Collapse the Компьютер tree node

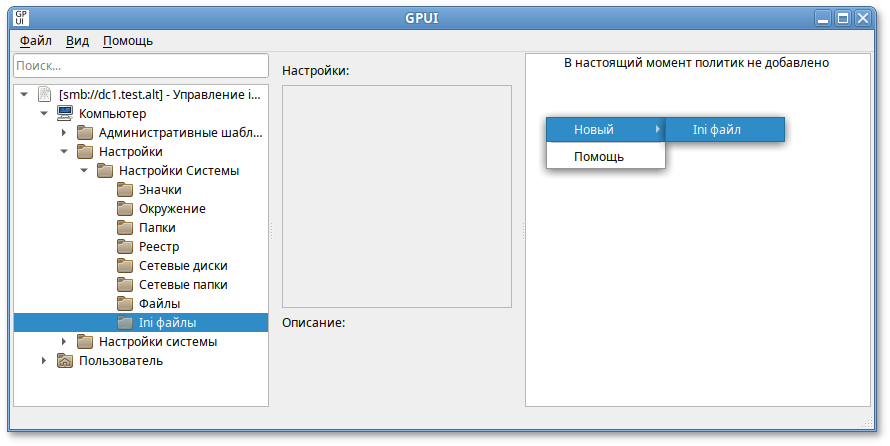44,114
